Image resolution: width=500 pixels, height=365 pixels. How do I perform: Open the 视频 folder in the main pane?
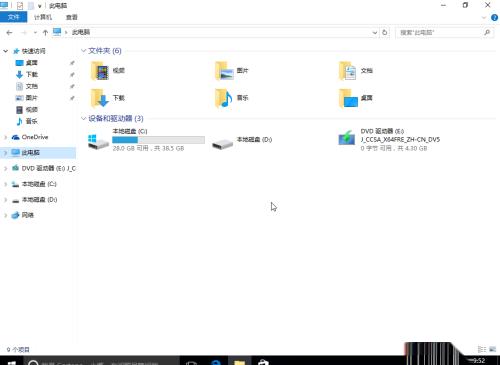pyautogui.click(x=108, y=71)
